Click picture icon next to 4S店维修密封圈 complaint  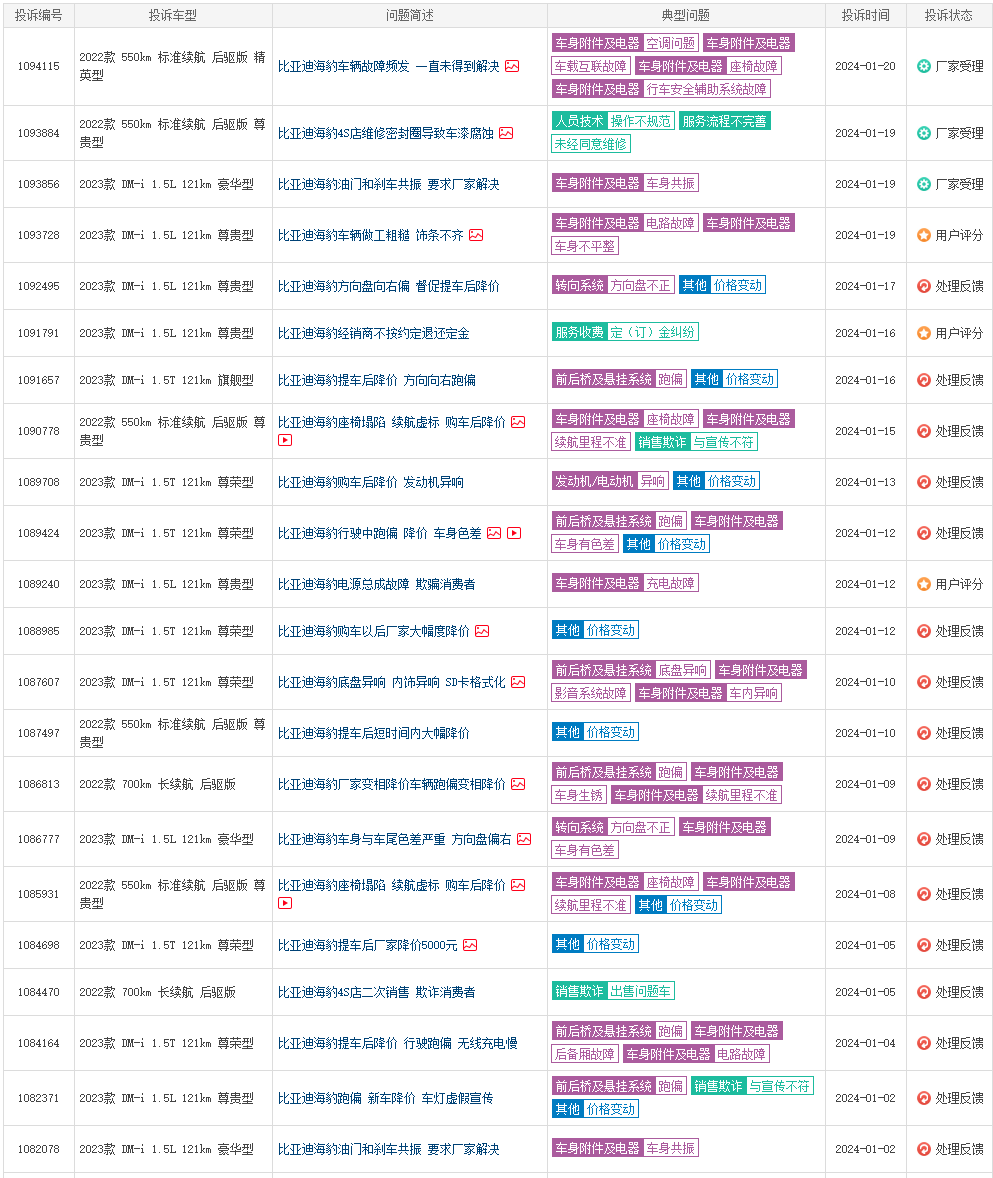[506, 133]
